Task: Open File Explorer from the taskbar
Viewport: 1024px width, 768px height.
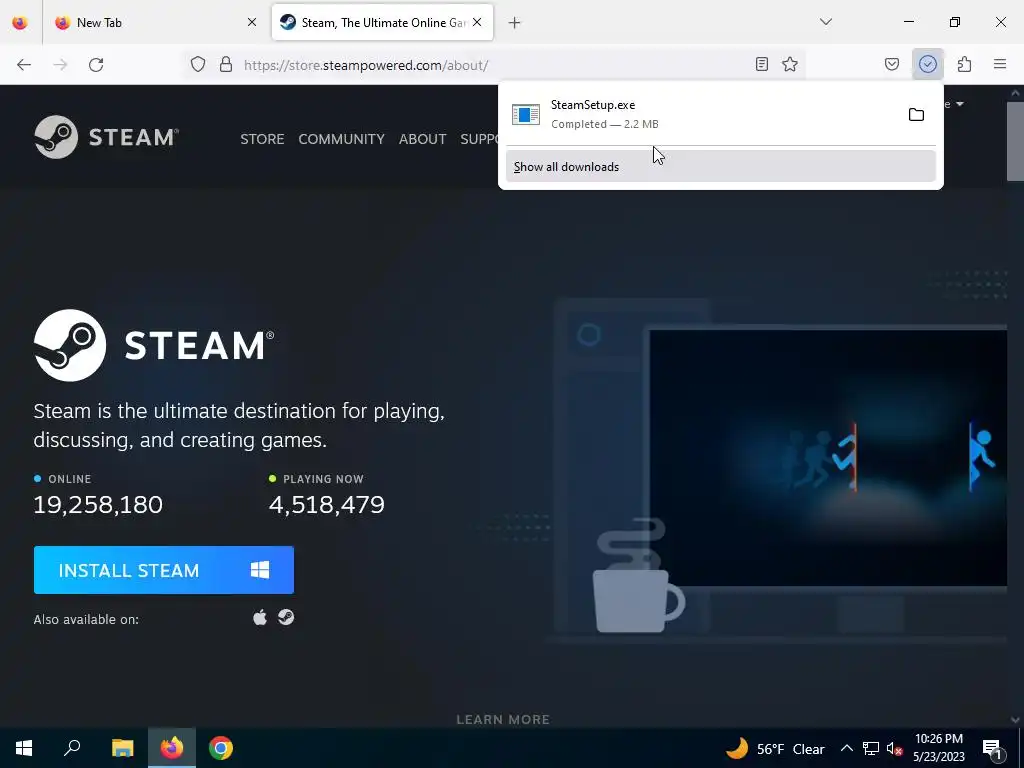Action: tap(122, 748)
